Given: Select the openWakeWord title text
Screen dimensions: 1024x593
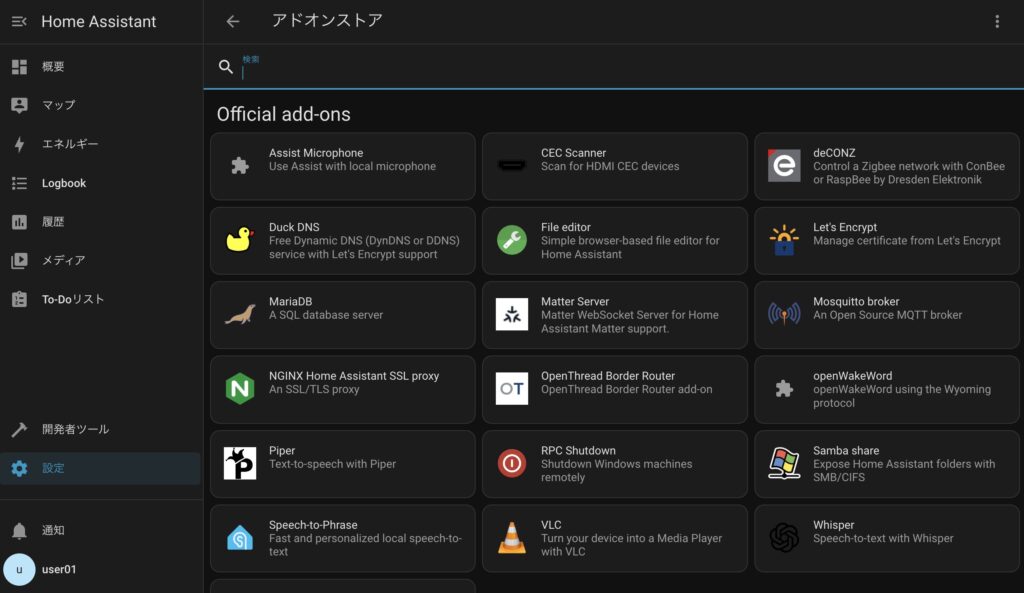Looking at the screenshot, I should click(x=852, y=376).
